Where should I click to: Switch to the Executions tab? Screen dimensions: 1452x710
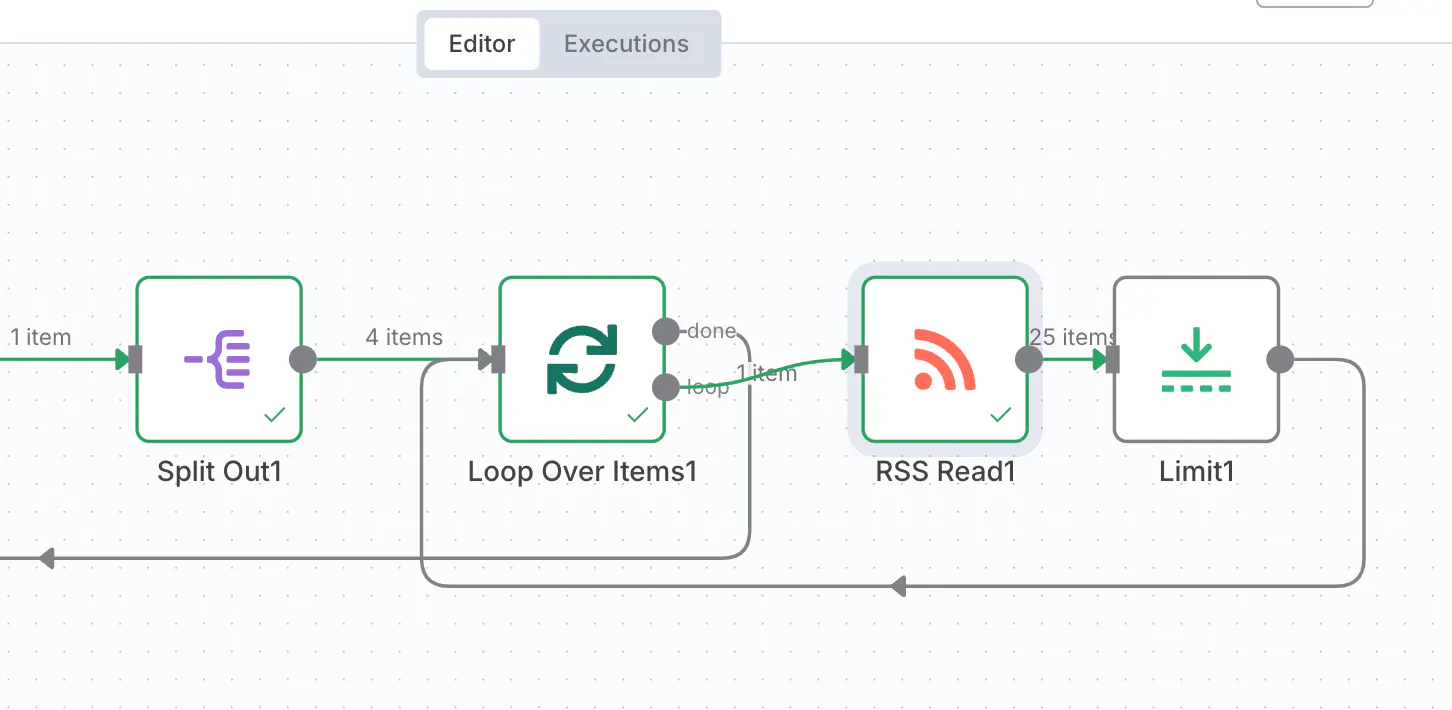626,44
